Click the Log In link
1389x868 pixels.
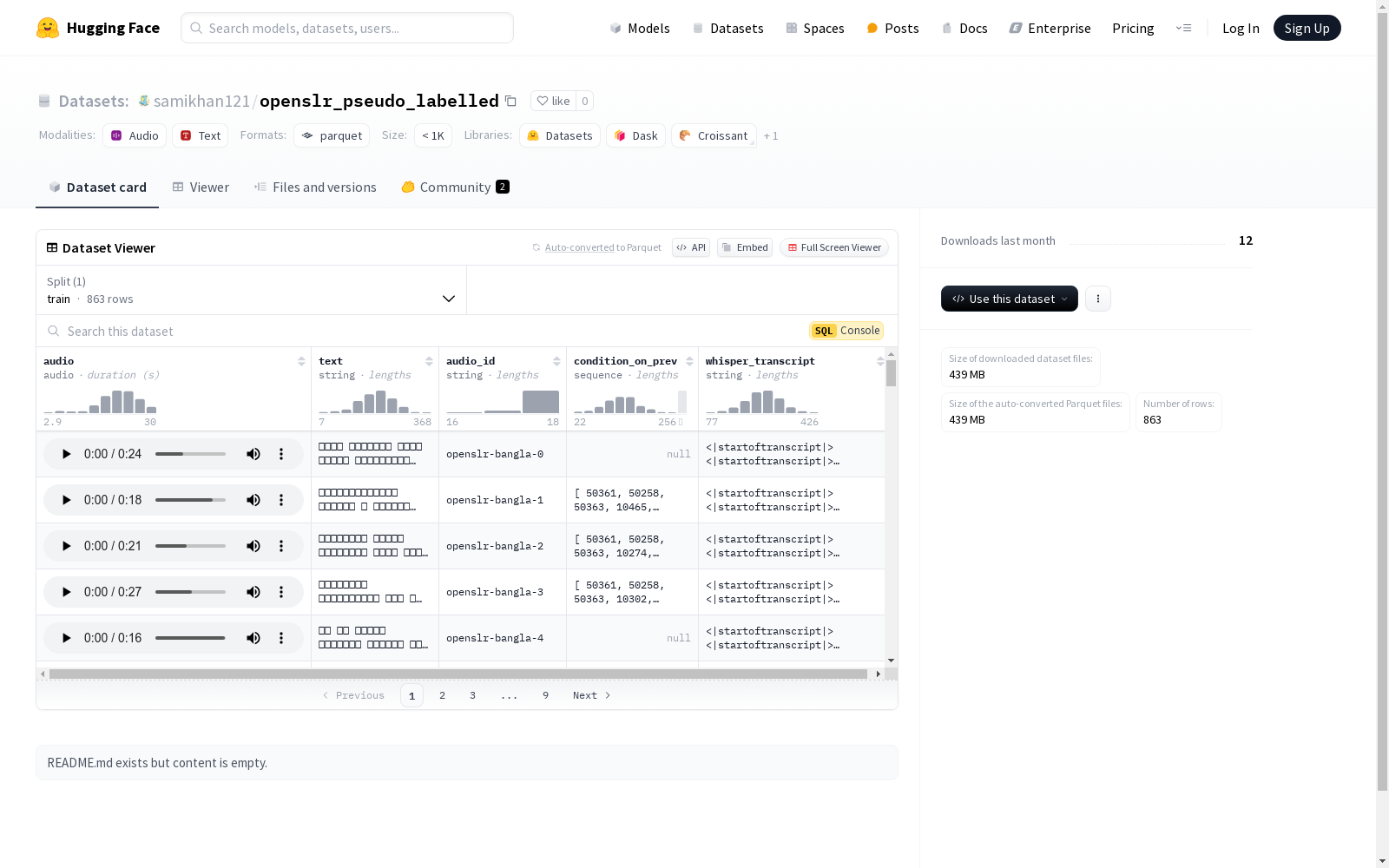tap(1241, 28)
